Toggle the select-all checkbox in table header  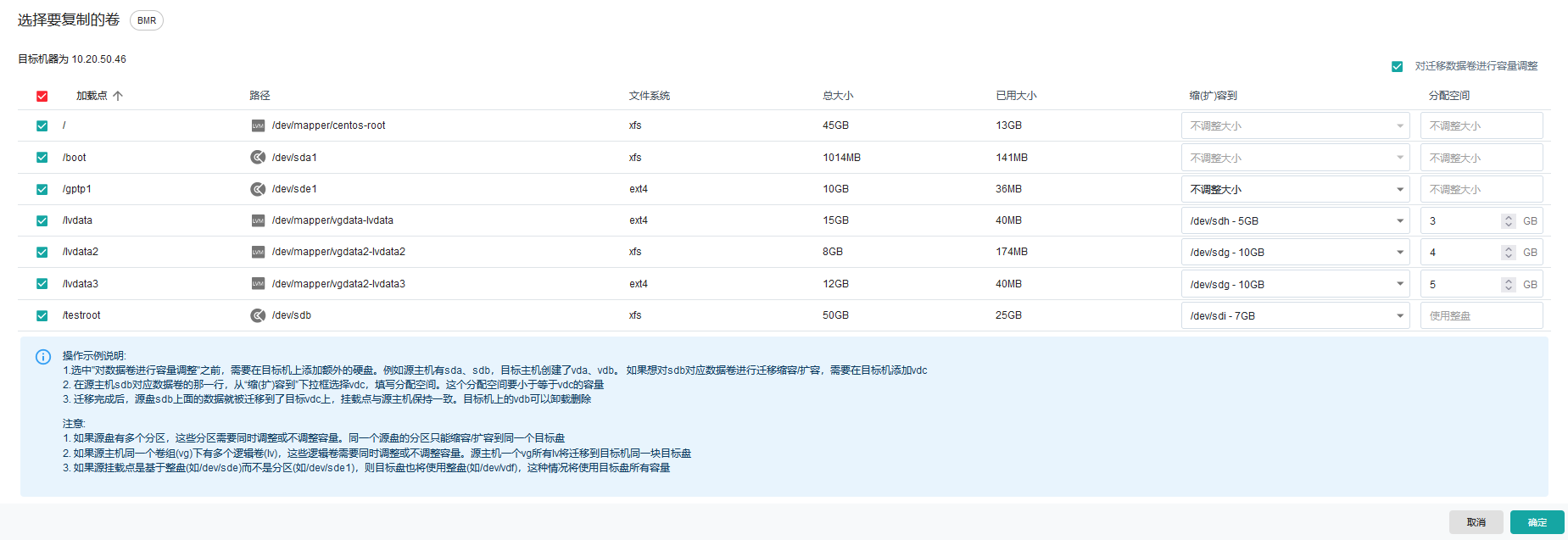coord(42,97)
